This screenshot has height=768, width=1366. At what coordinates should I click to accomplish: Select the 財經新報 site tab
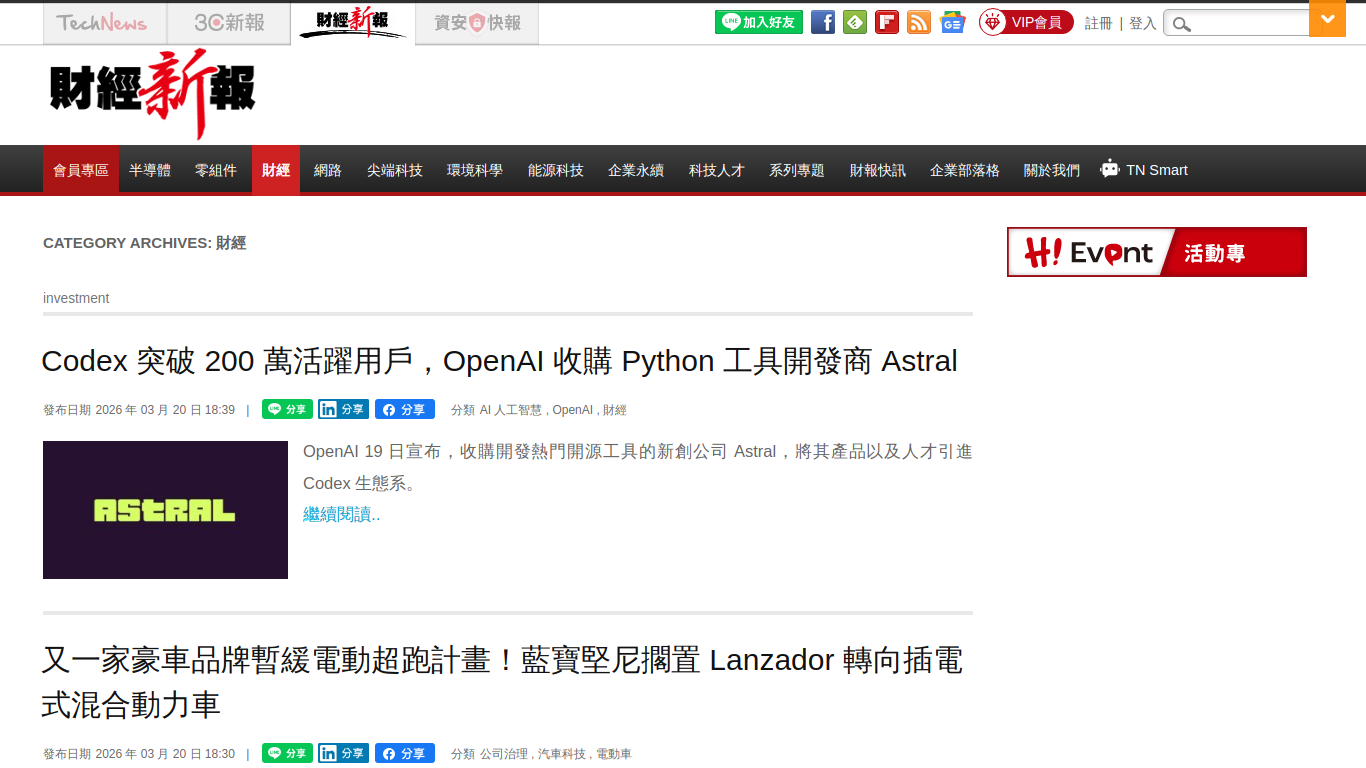353,24
